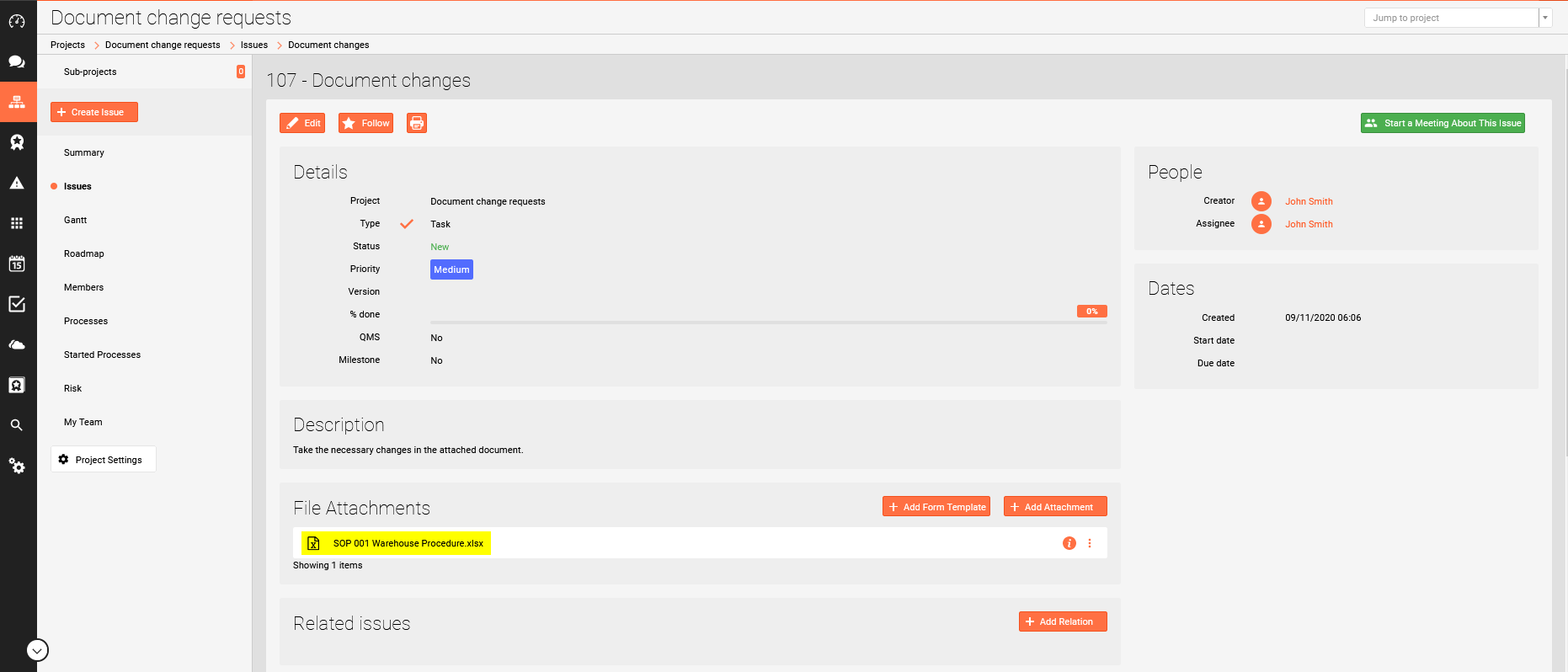1568x672 pixels.
Task: Click the print issue icon button
Action: point(416,123)
